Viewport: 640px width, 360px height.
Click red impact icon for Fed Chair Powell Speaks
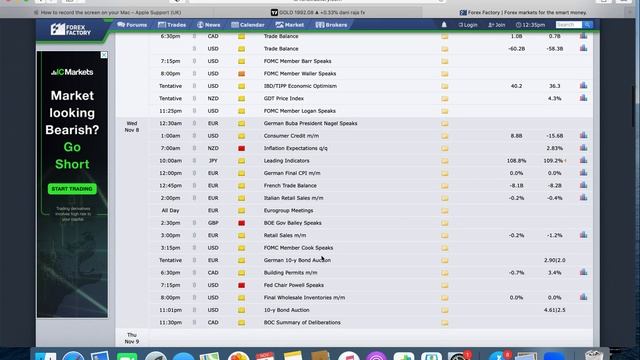(242, 285)
